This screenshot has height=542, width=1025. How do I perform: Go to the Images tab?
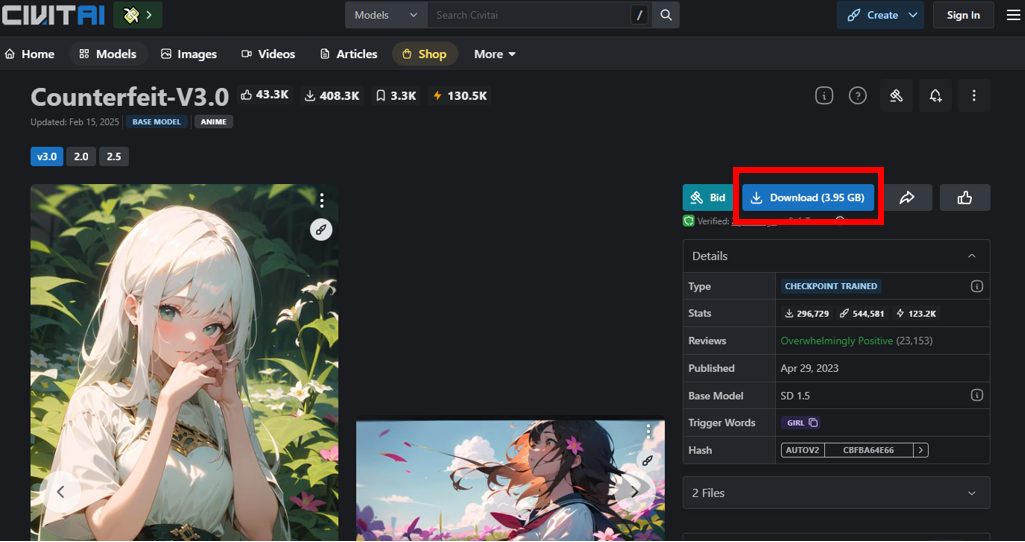189,54
